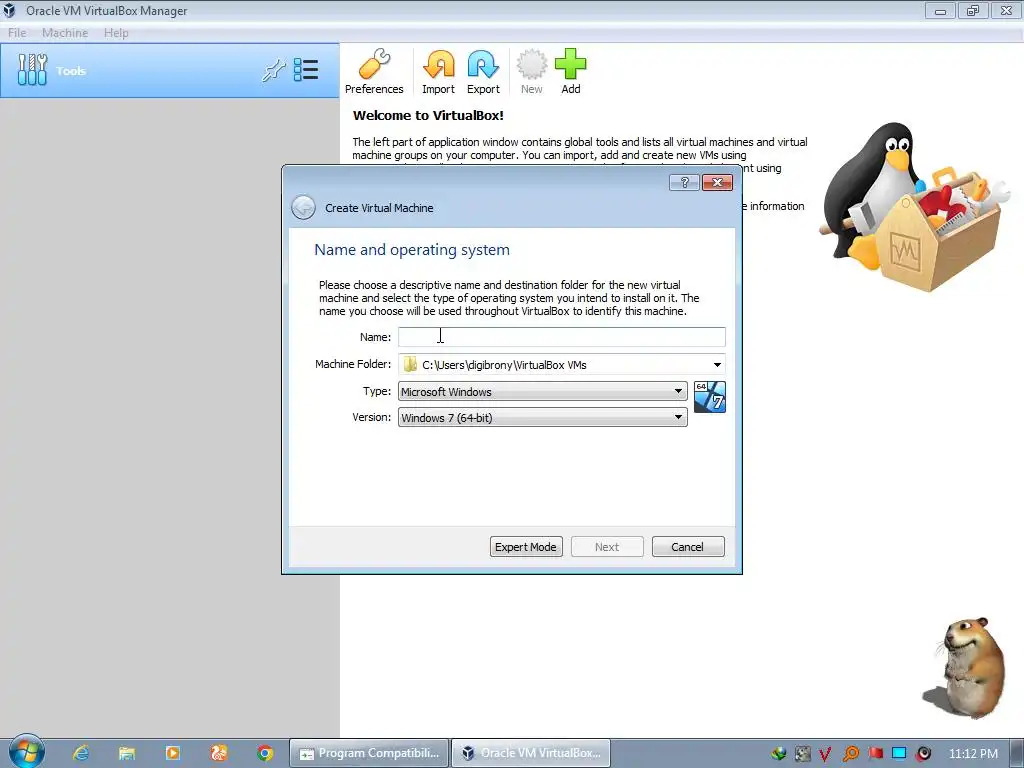Open Windows Media Player taskbar icon
This screenshot has height=768, width=1024.
(x=172, y=753)
